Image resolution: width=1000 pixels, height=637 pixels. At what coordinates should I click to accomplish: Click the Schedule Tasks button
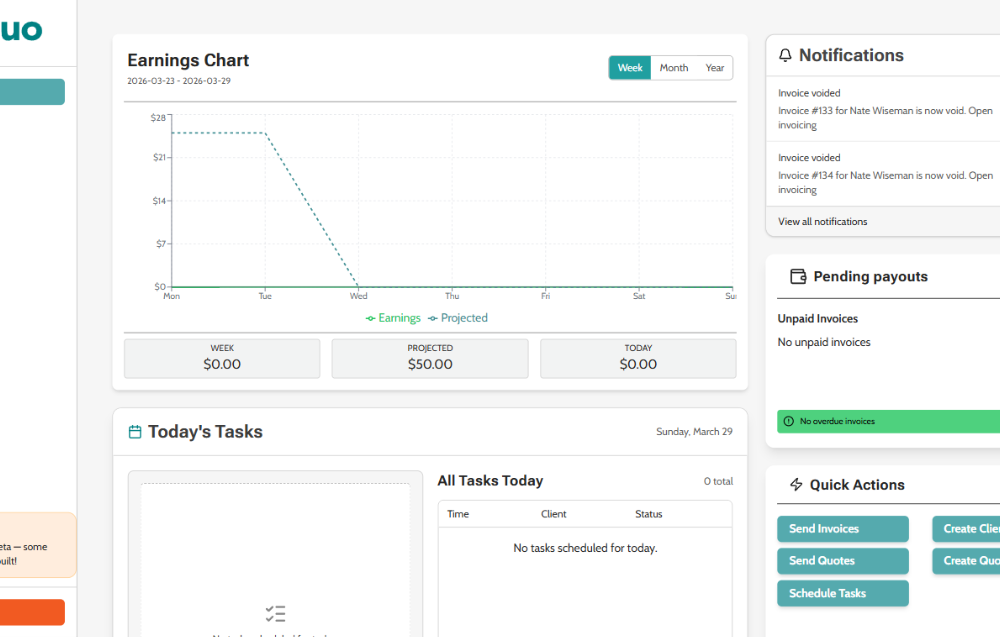pos(842,593)
